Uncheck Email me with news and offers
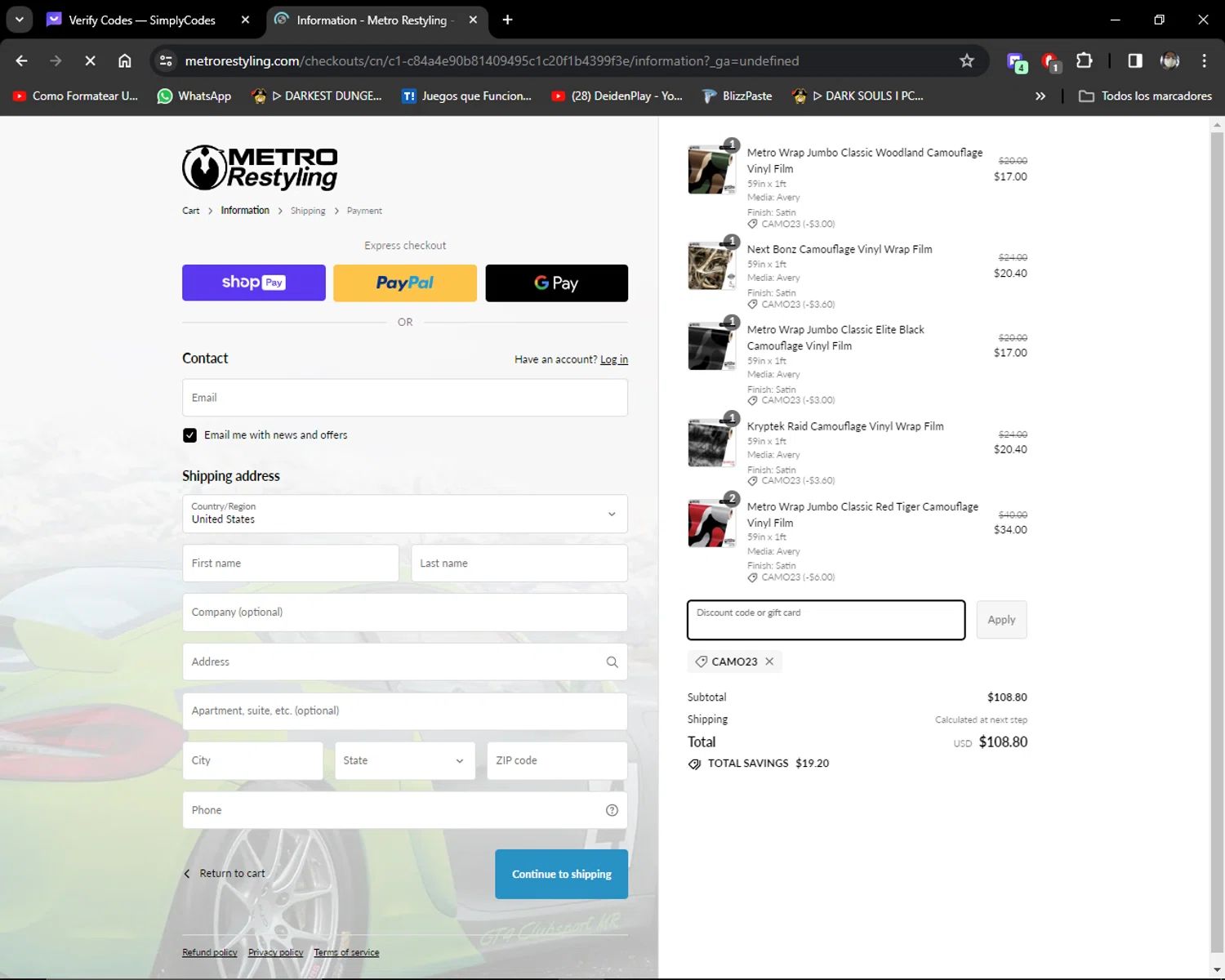The height and width of the screenshot is (980, 1225). (189, 435)
